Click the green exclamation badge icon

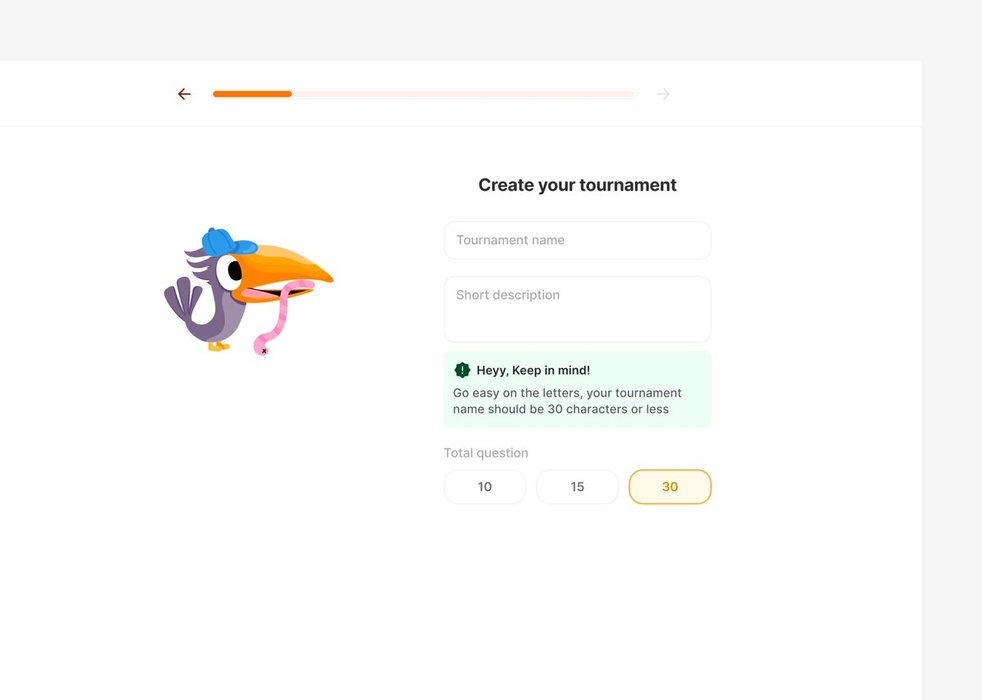(462, 370)
